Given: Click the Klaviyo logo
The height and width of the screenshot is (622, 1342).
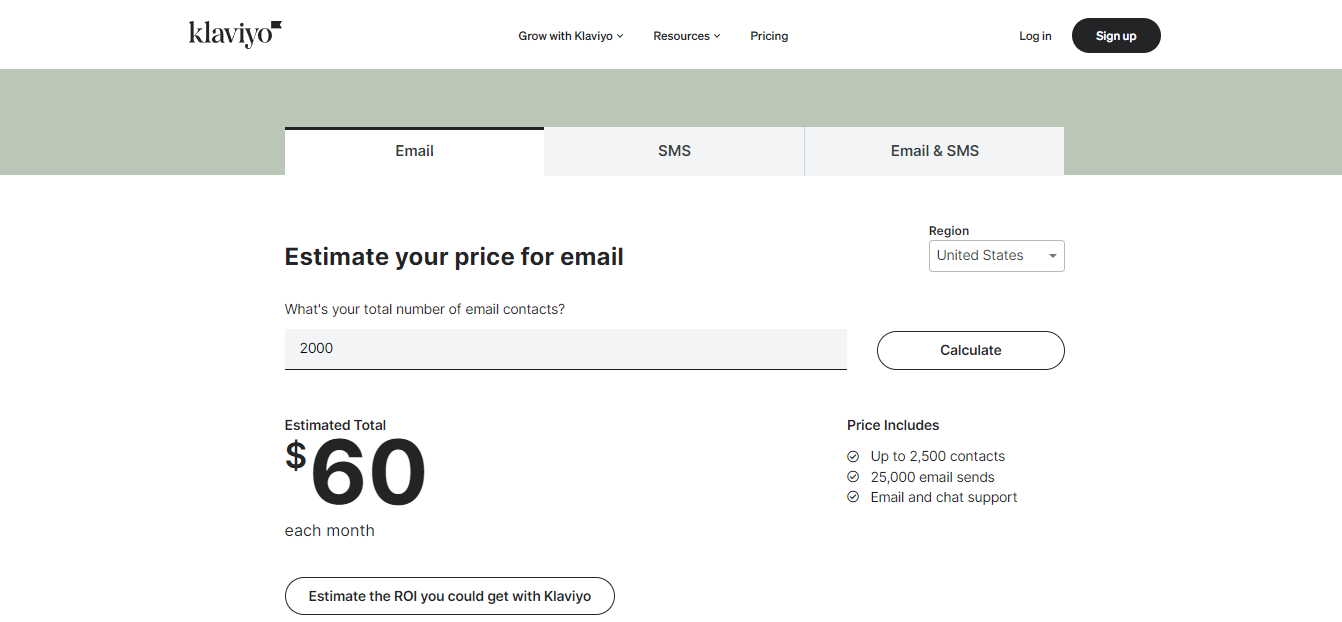Looking at the screenshot, I should click(235, 35).
